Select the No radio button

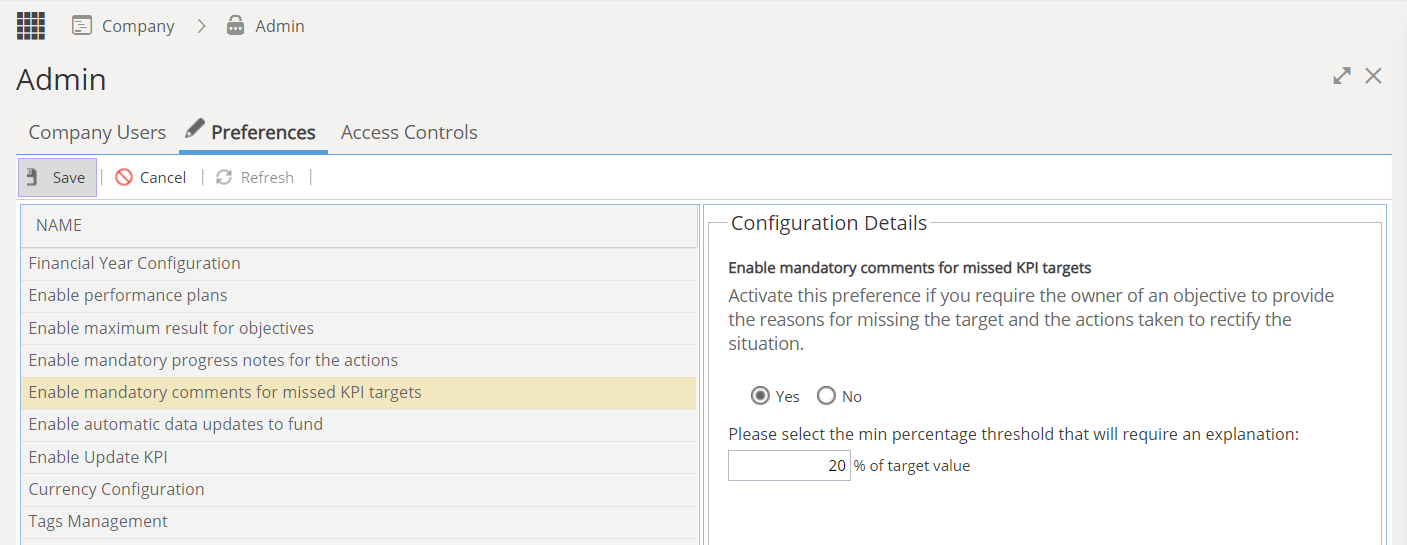826,396
